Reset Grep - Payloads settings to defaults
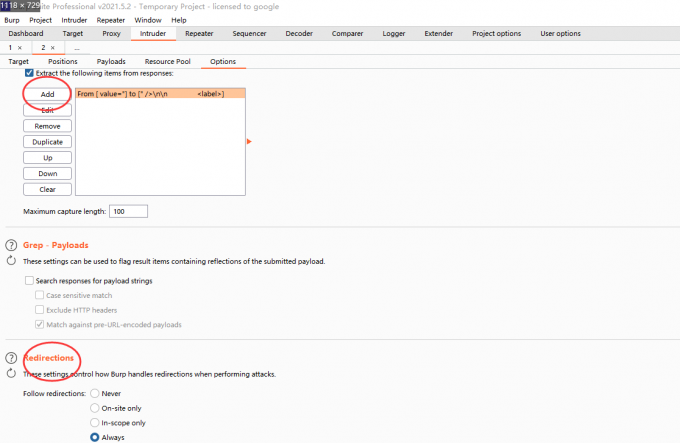 tap(11, 261)
